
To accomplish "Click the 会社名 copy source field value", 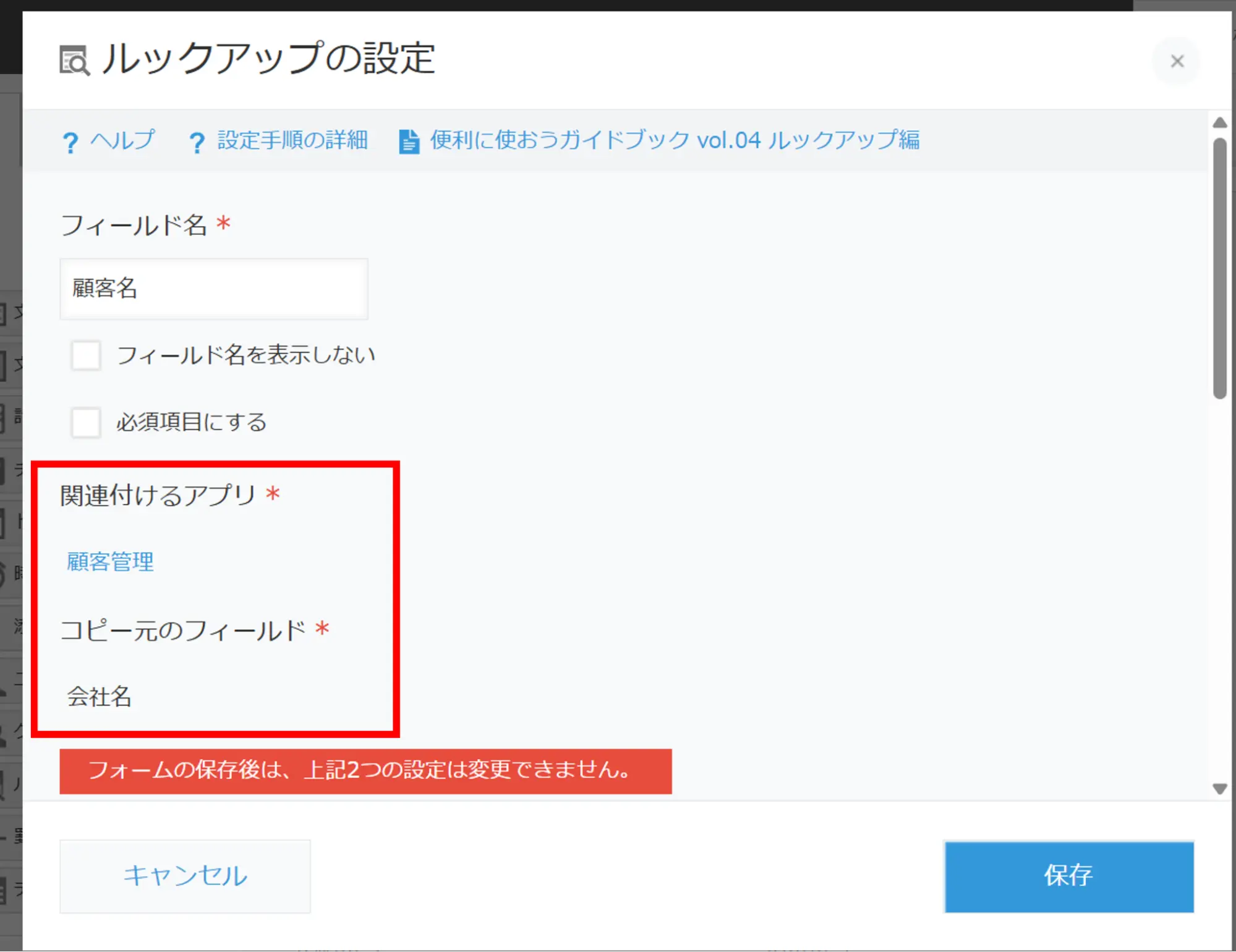I will (x=99, y=697).
